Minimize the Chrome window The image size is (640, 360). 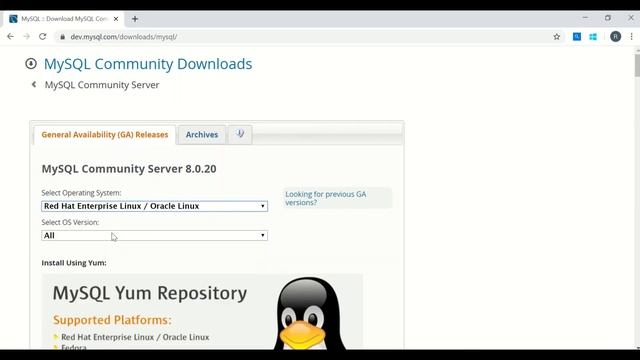click(x=585, y=18)
